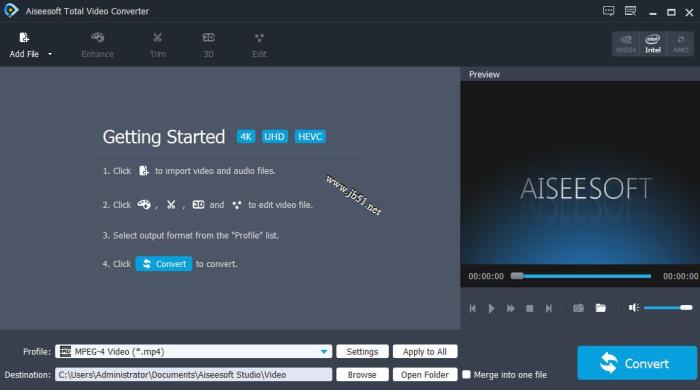Stop the preview playback
This screenshot has width=700, height=390.
tap(529, 308)
